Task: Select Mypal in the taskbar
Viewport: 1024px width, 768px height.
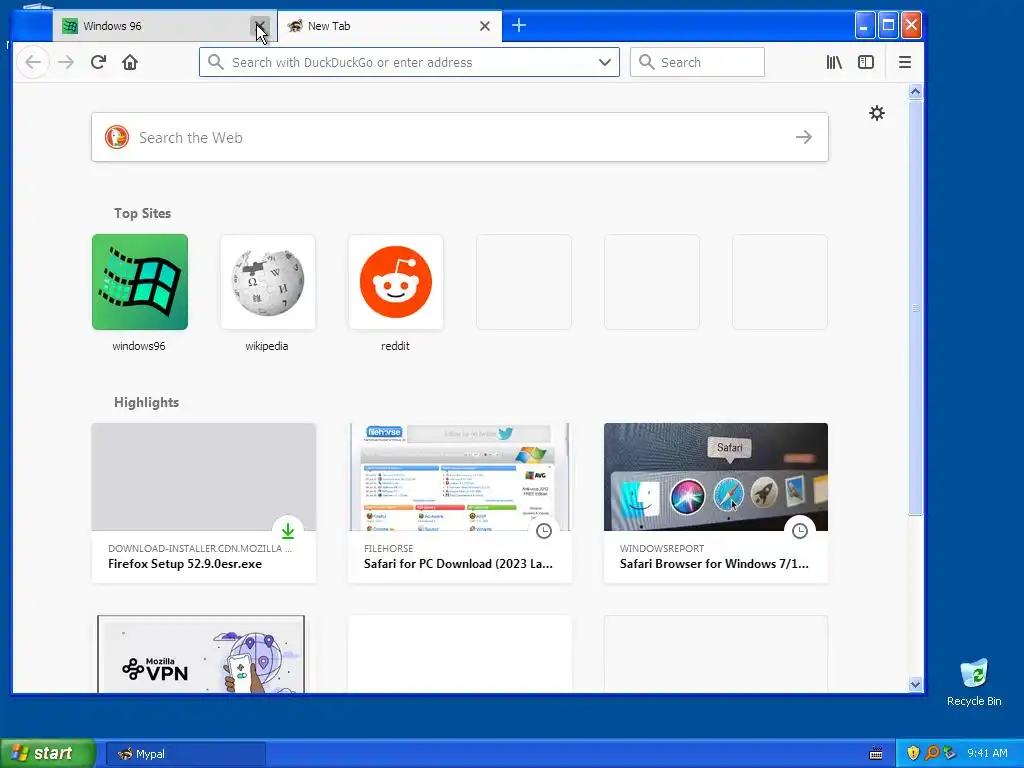Action: (x=185, y=754)
